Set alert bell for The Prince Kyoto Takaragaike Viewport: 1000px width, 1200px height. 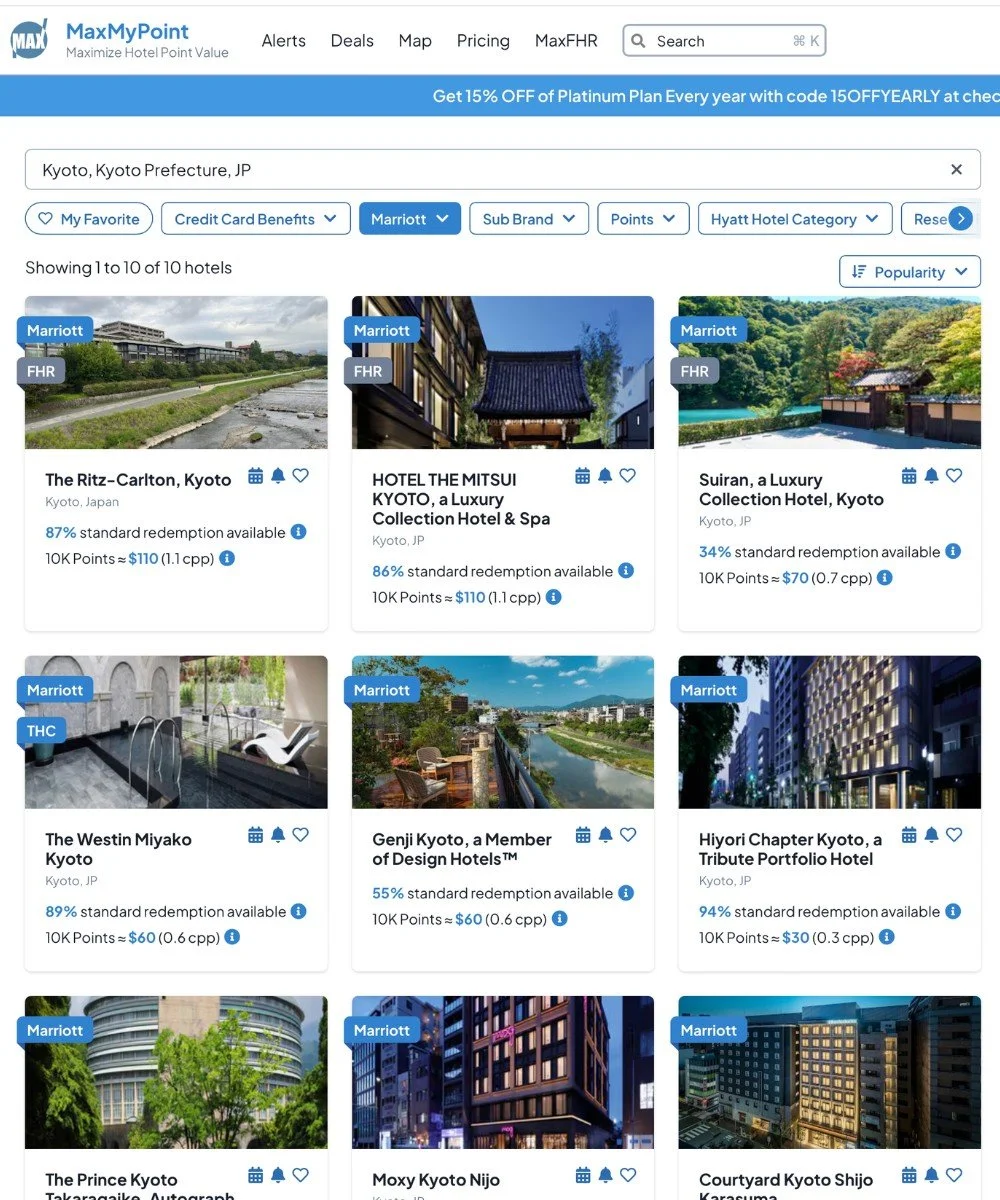pyautogui.click(x=278, y=1175)
